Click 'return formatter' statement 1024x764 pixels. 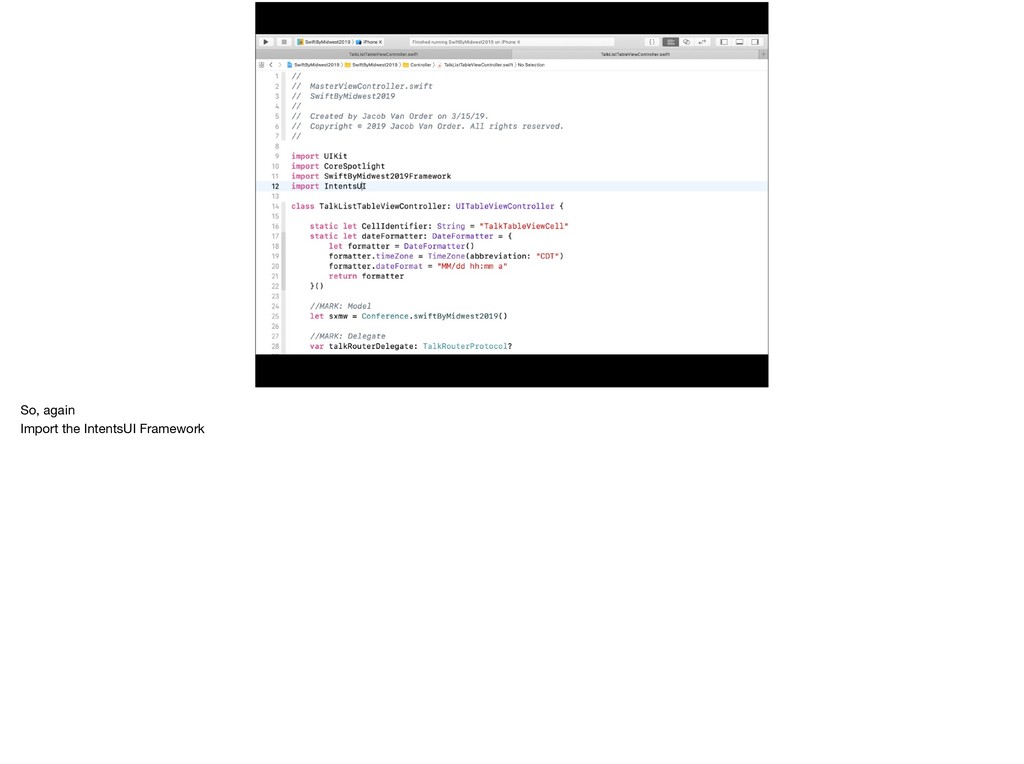366,276
